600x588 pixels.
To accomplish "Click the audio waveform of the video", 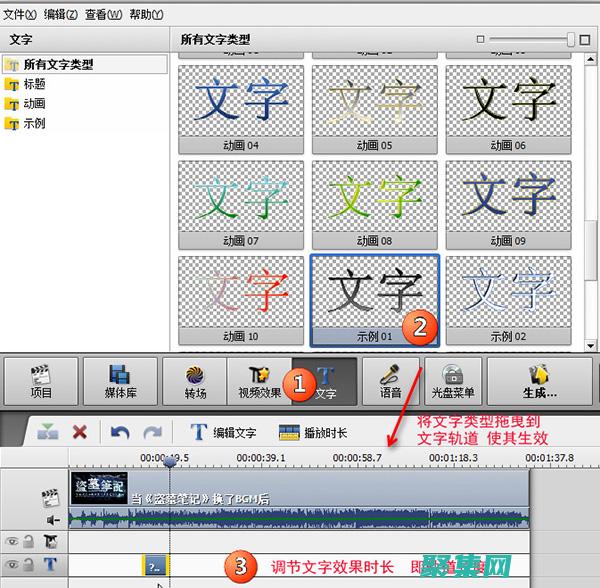I will click(x=299, y=519).
